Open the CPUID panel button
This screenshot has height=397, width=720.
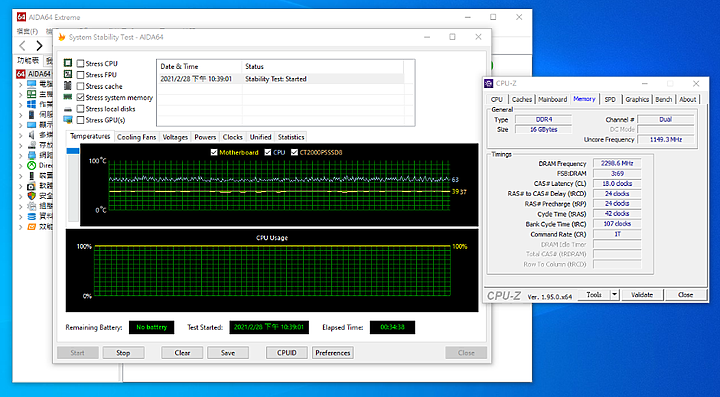[287, 353]
